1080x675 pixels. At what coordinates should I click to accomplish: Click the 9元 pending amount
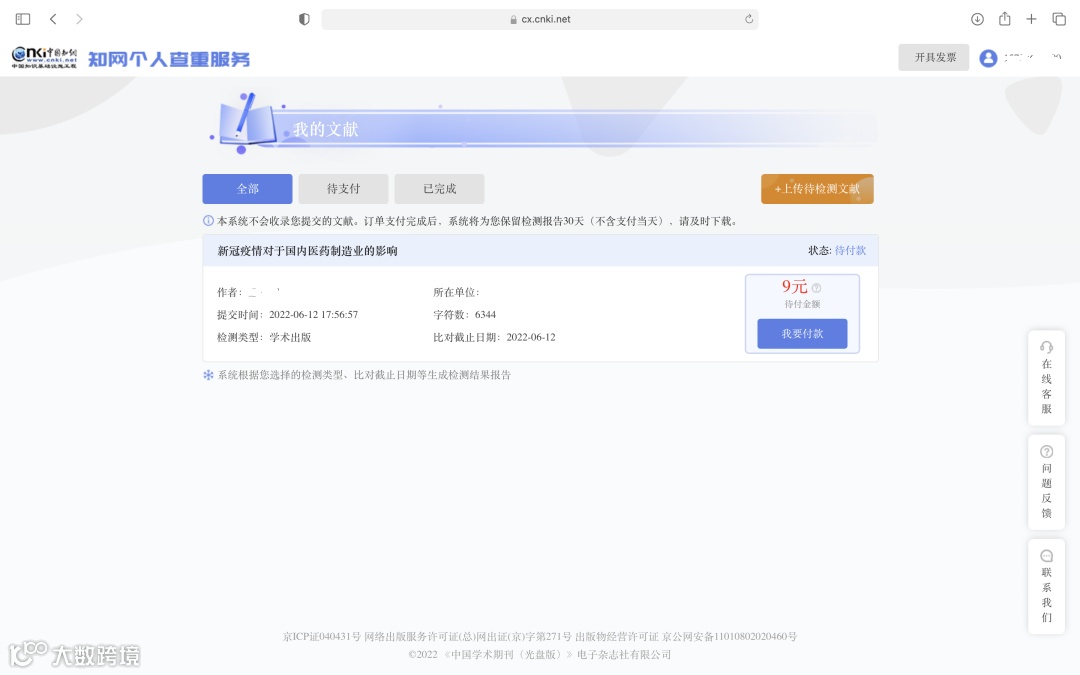click(x=794, y=287)
